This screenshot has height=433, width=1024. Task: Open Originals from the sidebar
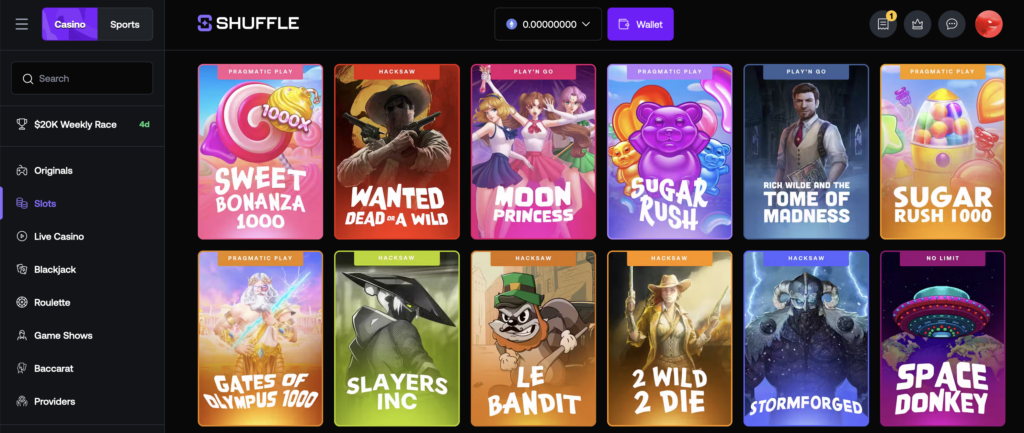click(x=53, y=170)
